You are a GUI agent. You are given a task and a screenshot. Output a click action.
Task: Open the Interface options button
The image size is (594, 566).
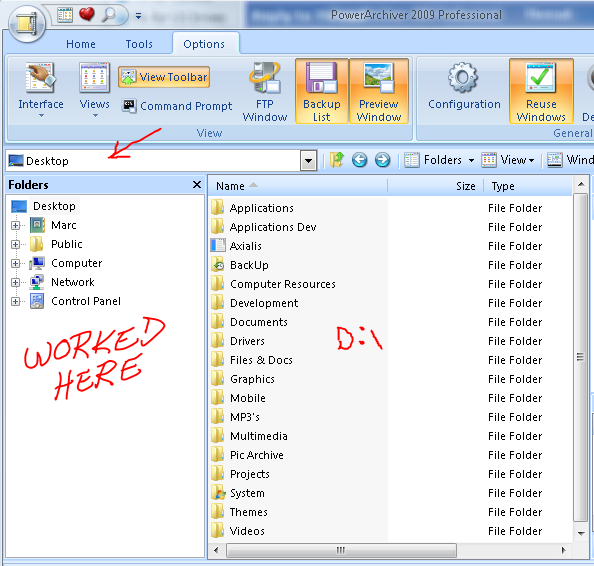(x=41, y=90)
